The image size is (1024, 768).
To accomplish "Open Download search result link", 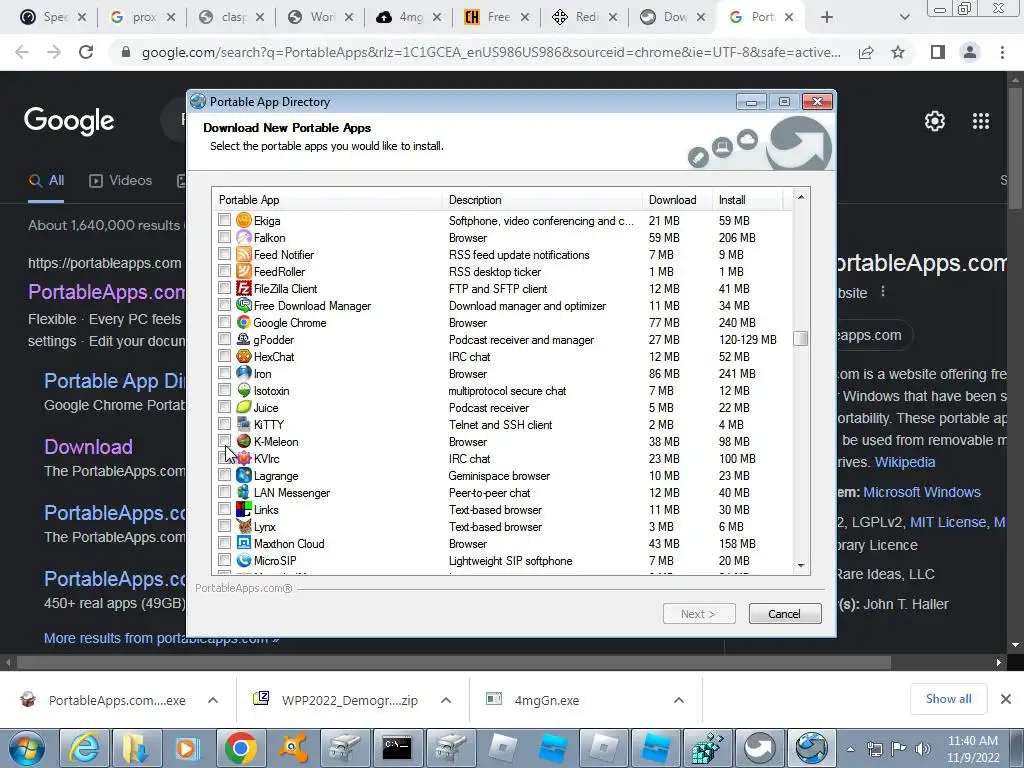I will point(88,447).
